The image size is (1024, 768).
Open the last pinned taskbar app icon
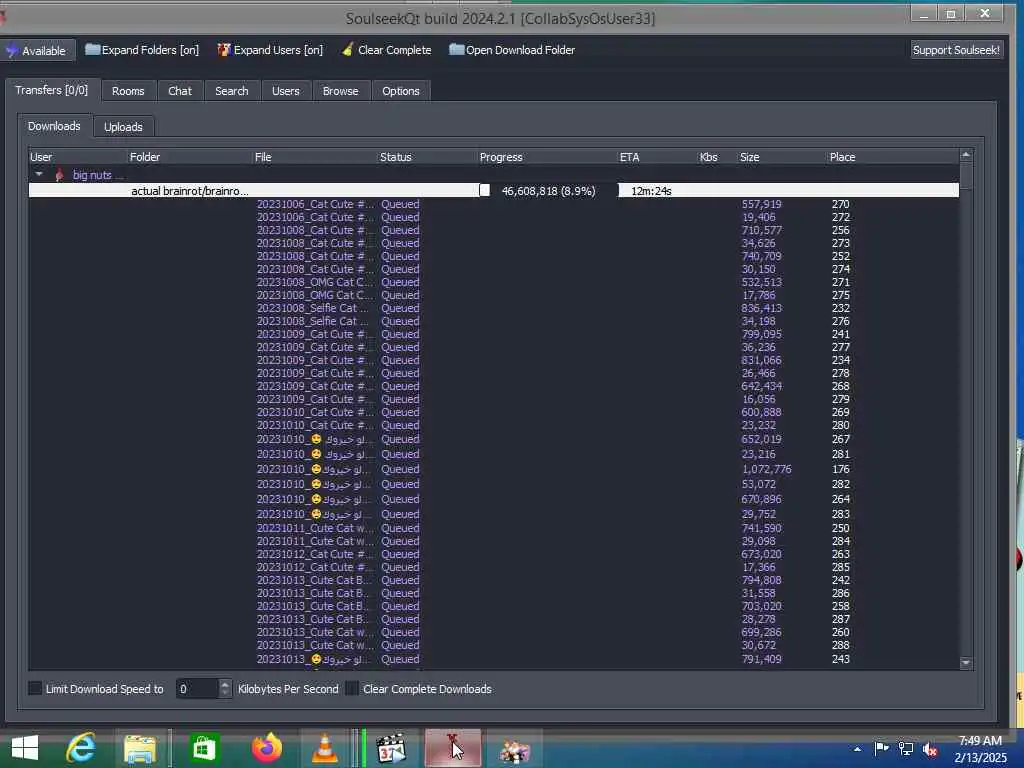[x=514, y=750]
